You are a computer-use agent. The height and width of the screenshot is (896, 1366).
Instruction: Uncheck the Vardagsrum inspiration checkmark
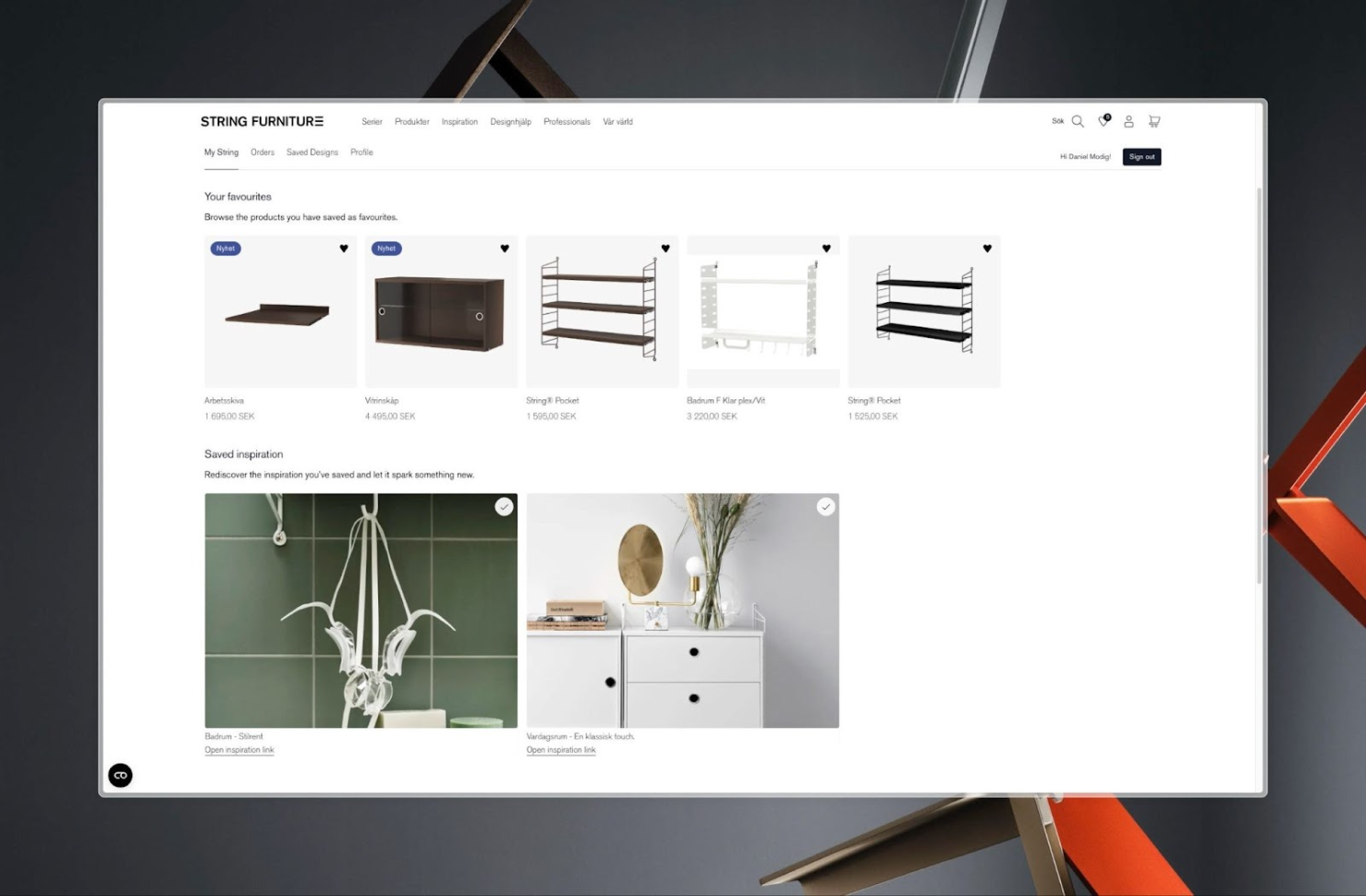click(825, 507)
